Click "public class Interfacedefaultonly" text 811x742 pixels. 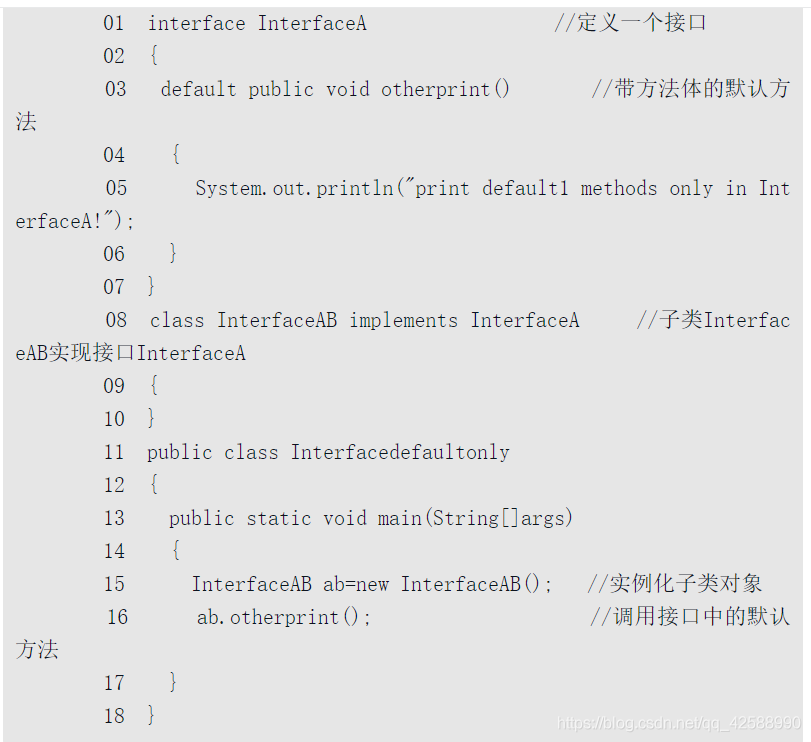pyautogui.click(x=328, y=452)
